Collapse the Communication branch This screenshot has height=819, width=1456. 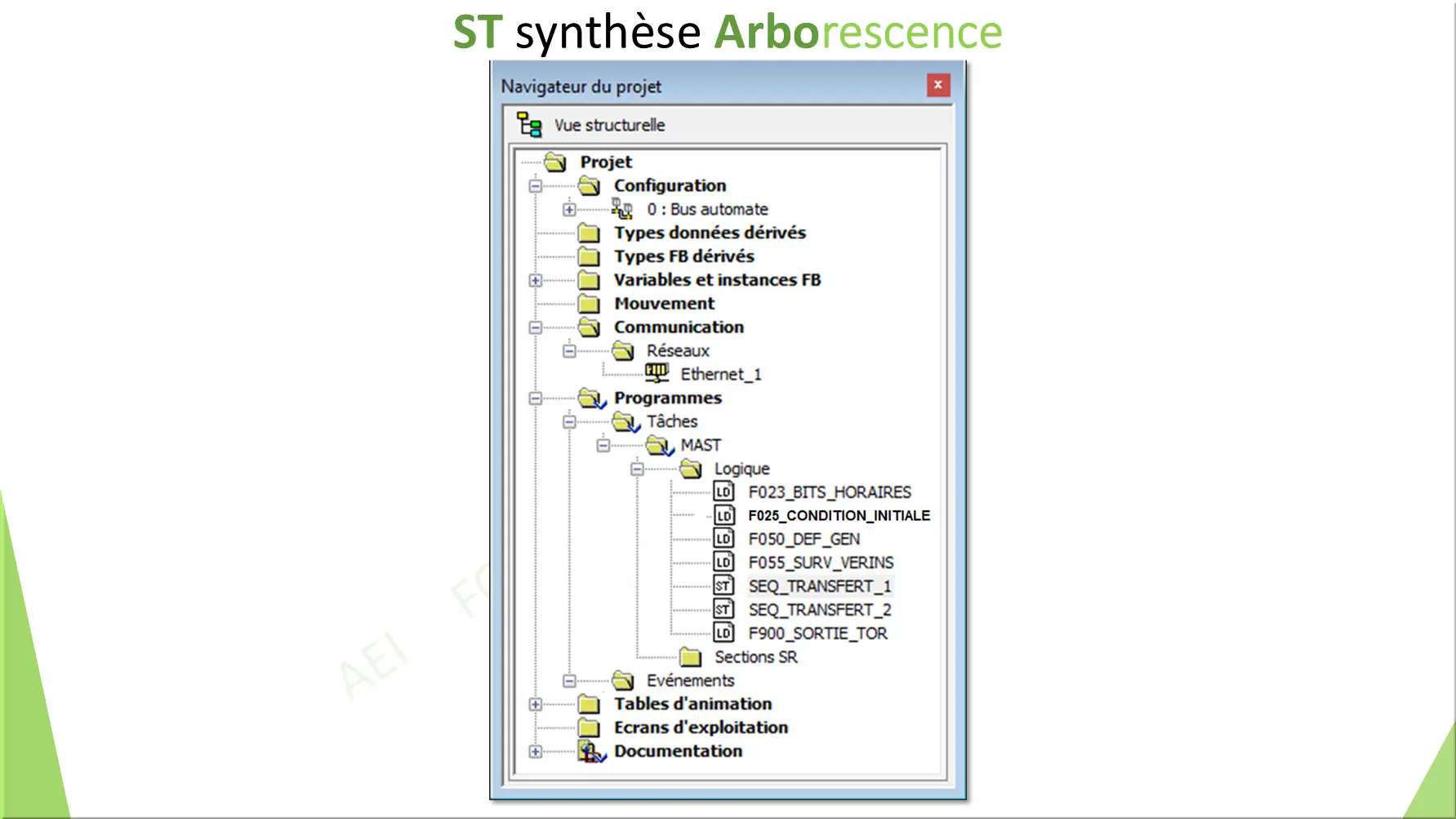pos(534,327)
